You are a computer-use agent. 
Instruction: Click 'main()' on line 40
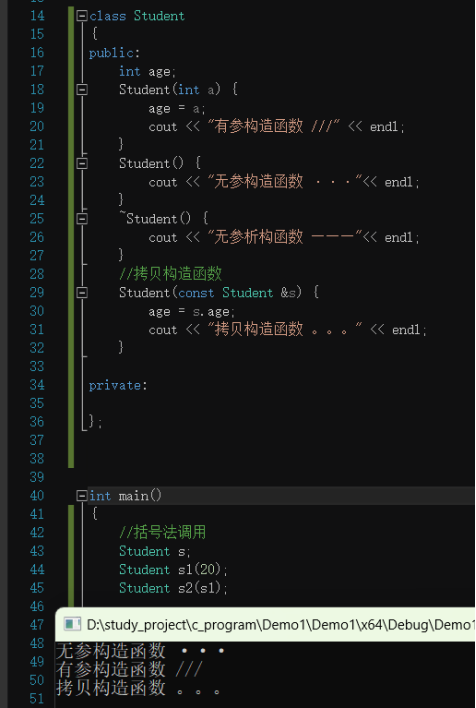(x=140, y=496)
